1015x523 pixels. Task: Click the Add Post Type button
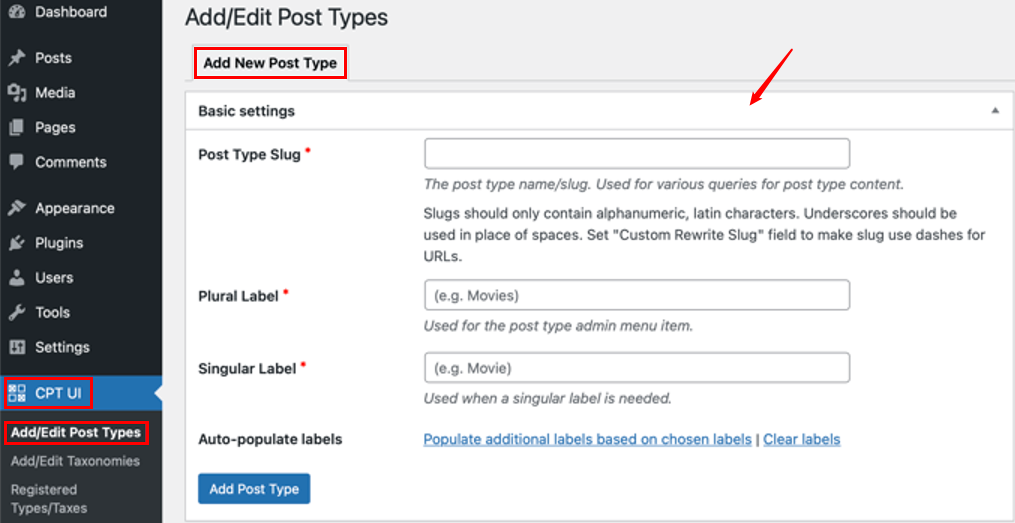coord(254,489)
